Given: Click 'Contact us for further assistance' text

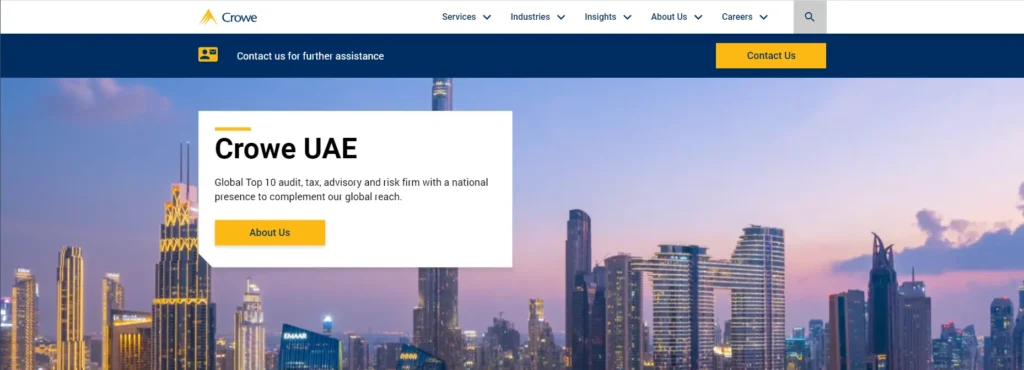Looking at the screenshot, I should pyautogui.click(x=310, y=56).
